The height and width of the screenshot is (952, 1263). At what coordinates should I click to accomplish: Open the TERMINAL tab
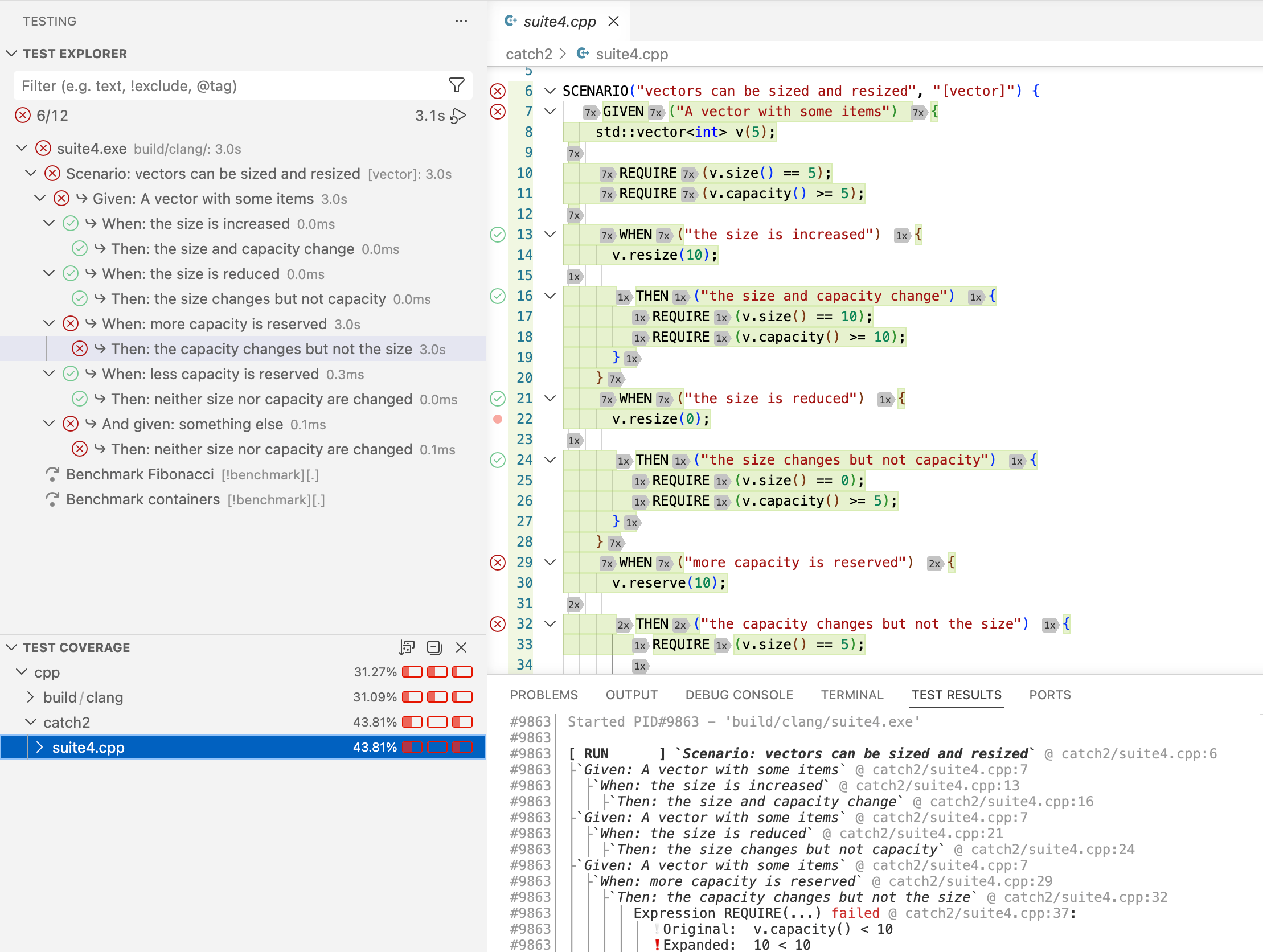tap(852, 695)
